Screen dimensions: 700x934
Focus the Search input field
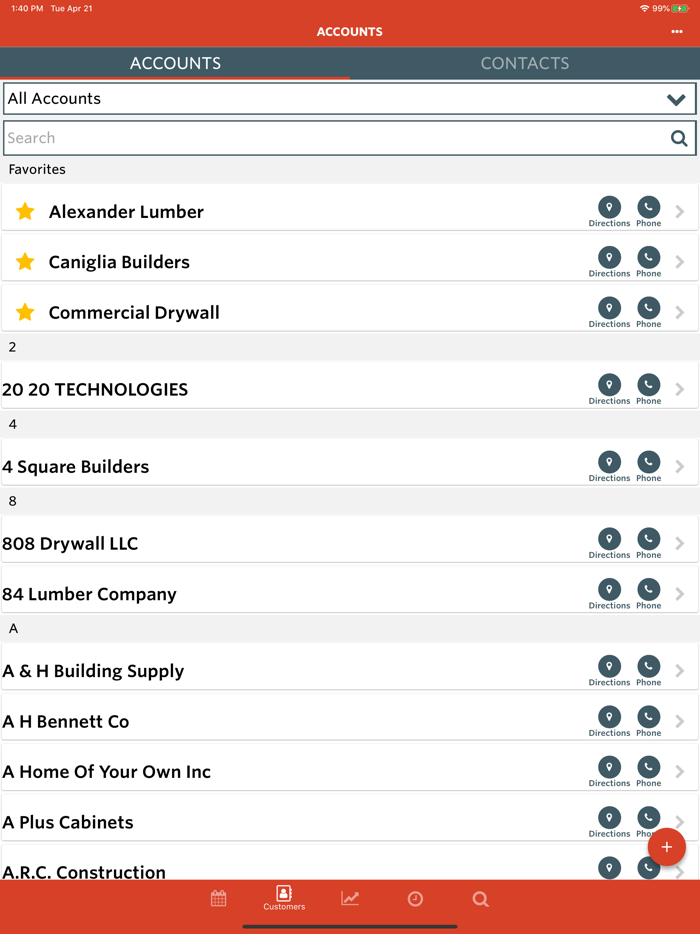pyautogui.click(x=350, y=138)
